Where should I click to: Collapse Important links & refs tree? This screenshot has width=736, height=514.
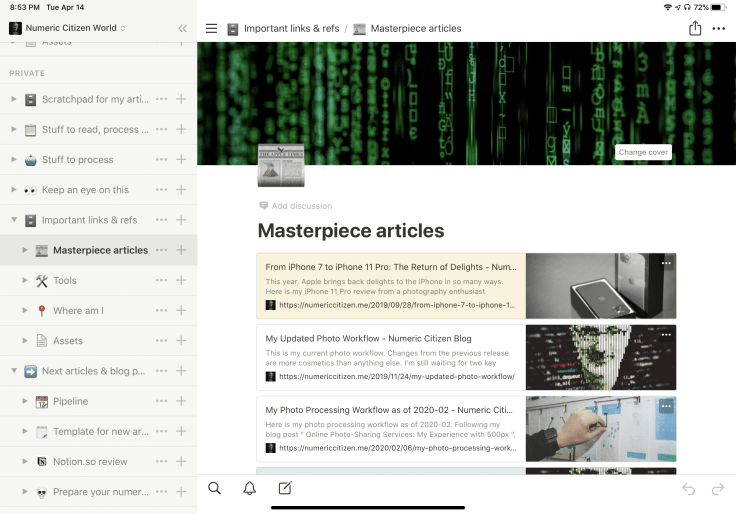[x=14, y=220]
